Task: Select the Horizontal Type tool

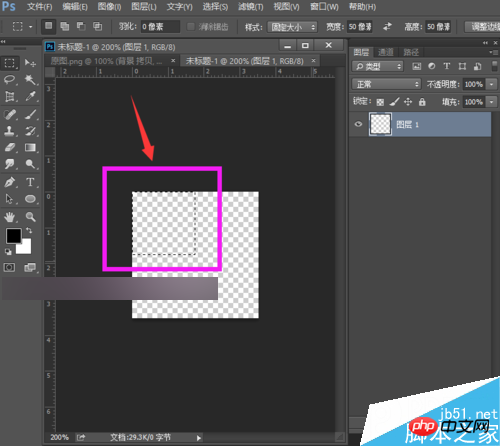Action: (30, 182)
